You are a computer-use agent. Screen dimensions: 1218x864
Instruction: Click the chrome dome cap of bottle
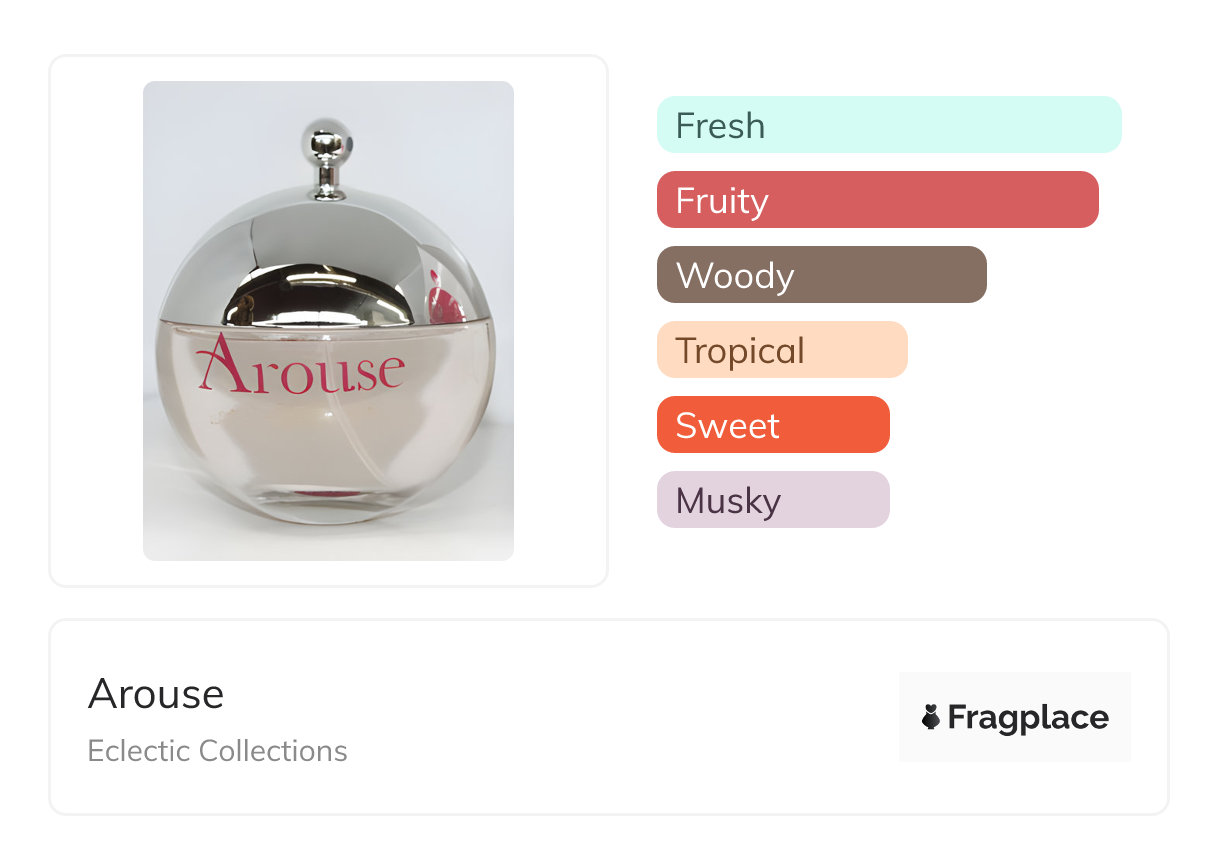327,255
